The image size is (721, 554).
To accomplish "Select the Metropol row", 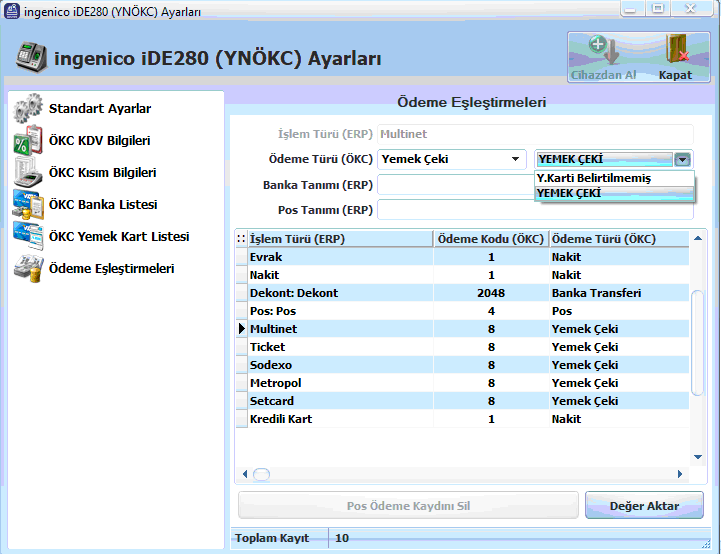I will [x=462, y=383].
